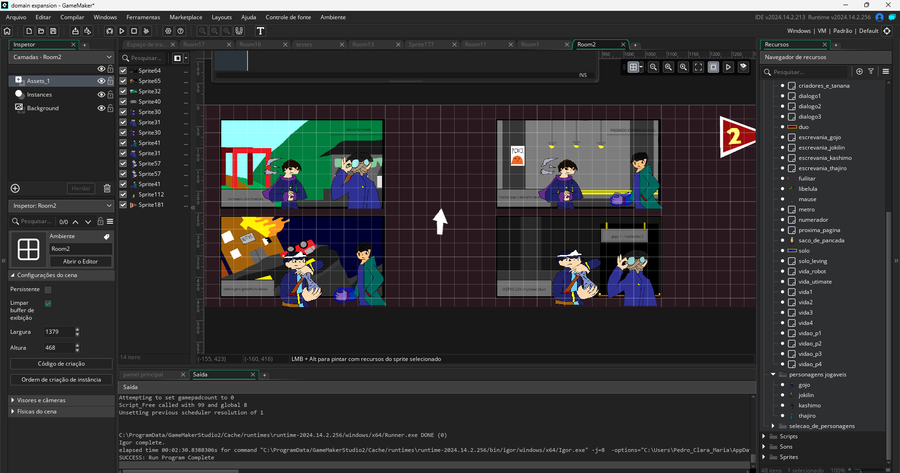Stop the game with the stop icon
Screen dimensions: 900x473
click(134, 31)
